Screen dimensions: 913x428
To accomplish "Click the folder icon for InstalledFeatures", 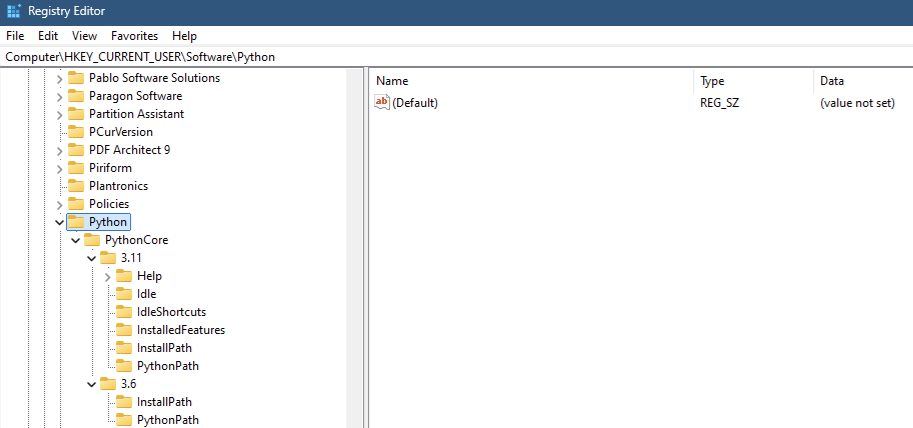I will (x=124, y=330).
